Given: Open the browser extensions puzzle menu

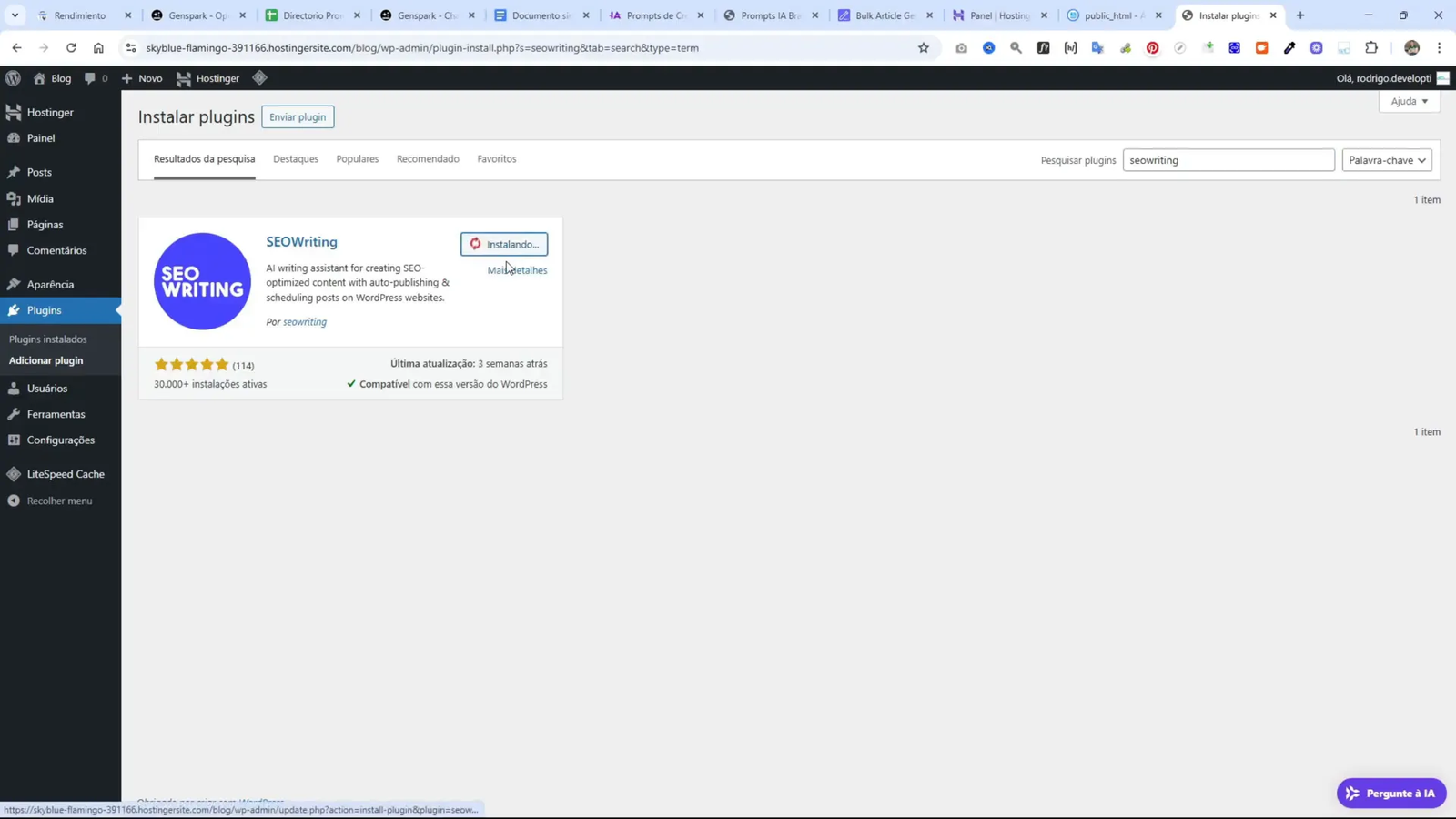Looking at the screenshot, I should [1373, 47].
